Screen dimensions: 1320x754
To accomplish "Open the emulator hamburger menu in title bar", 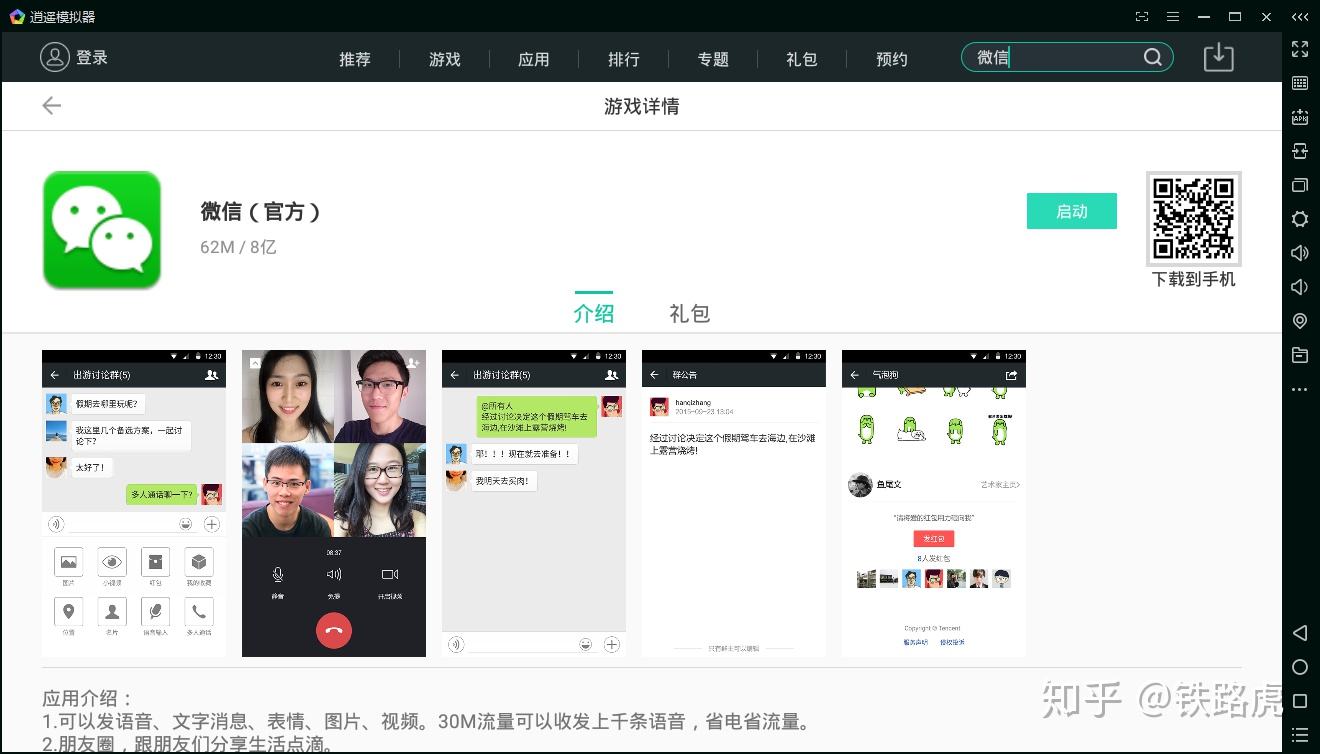I will (x=1173, y=17).
